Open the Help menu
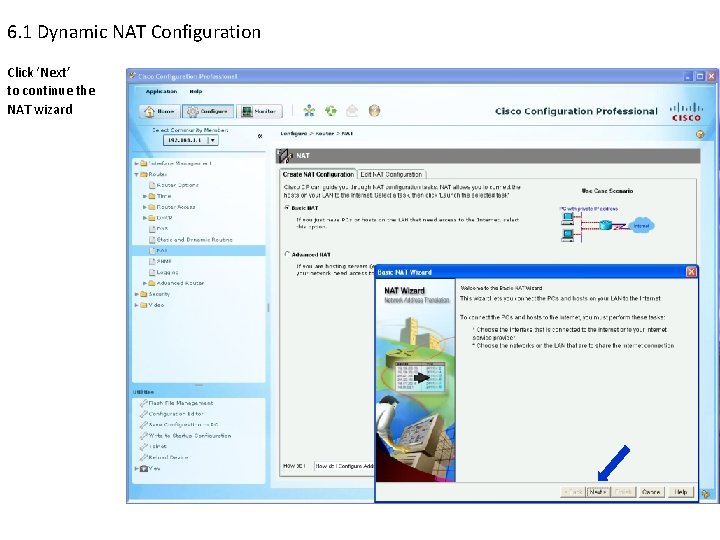This screenshot has width=720, height=540. pyautogui.click(x=196, y=91)
